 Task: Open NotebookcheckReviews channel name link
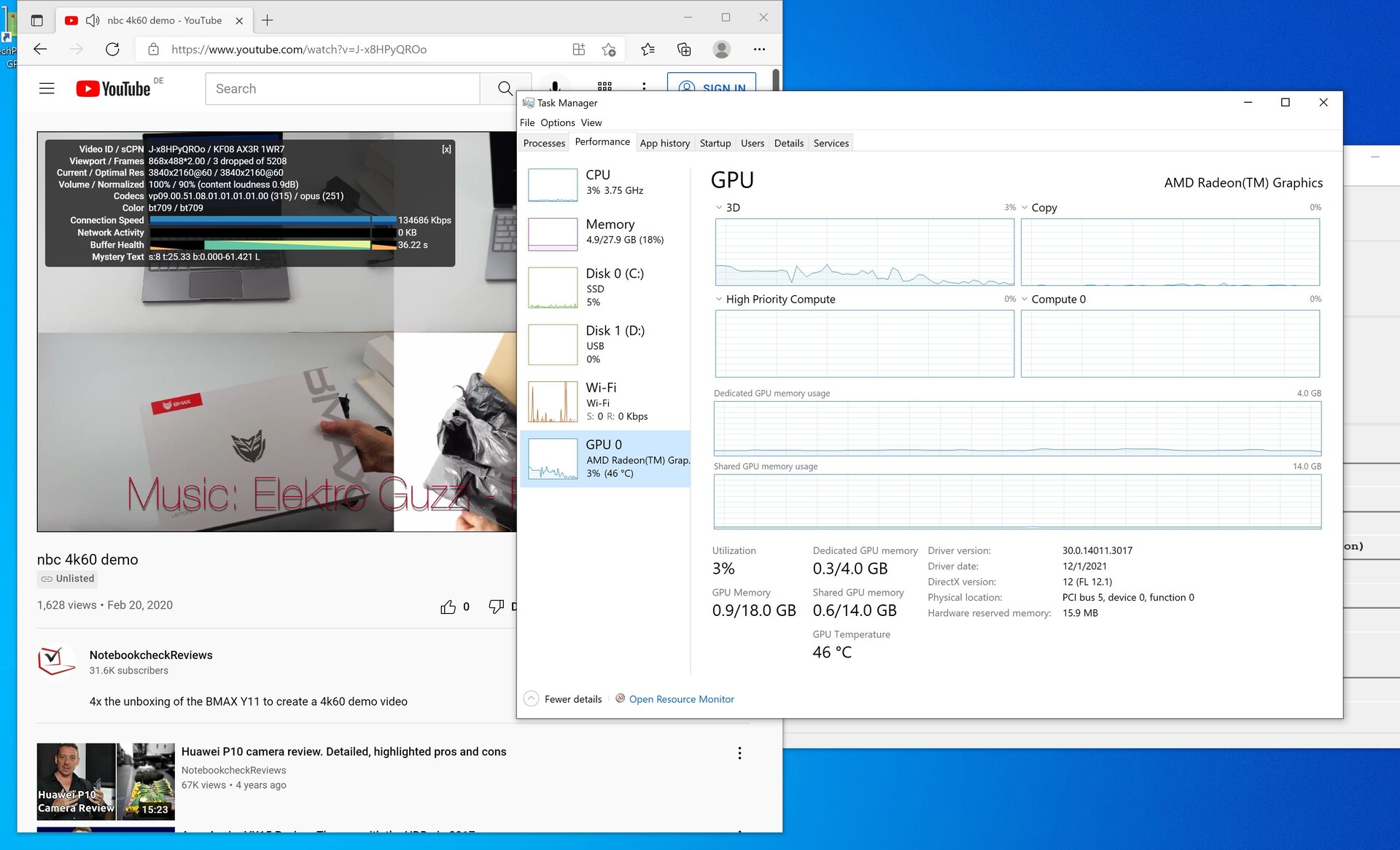tap(151, 655)
